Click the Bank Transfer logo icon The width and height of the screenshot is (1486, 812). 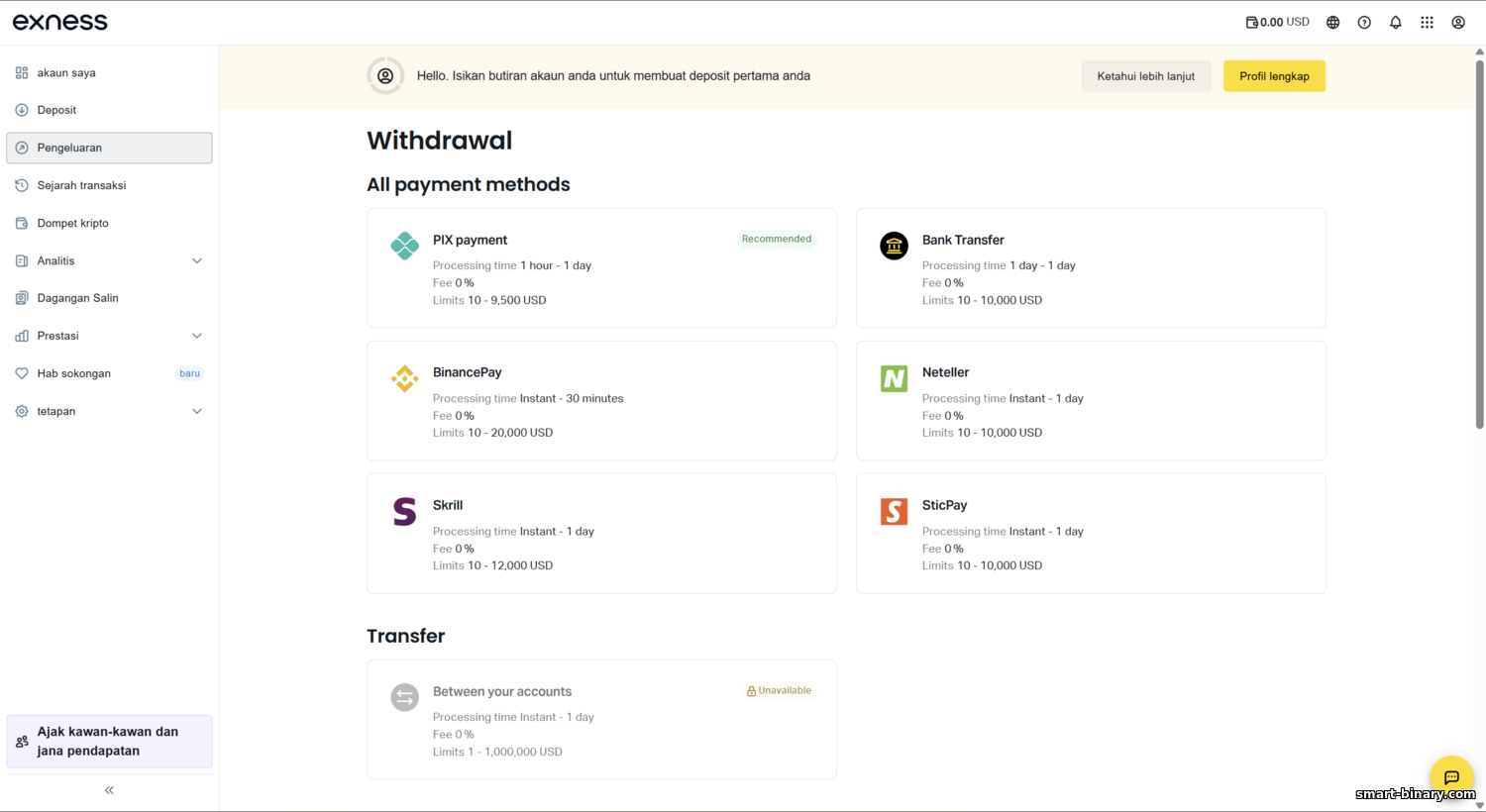[894, 245]
